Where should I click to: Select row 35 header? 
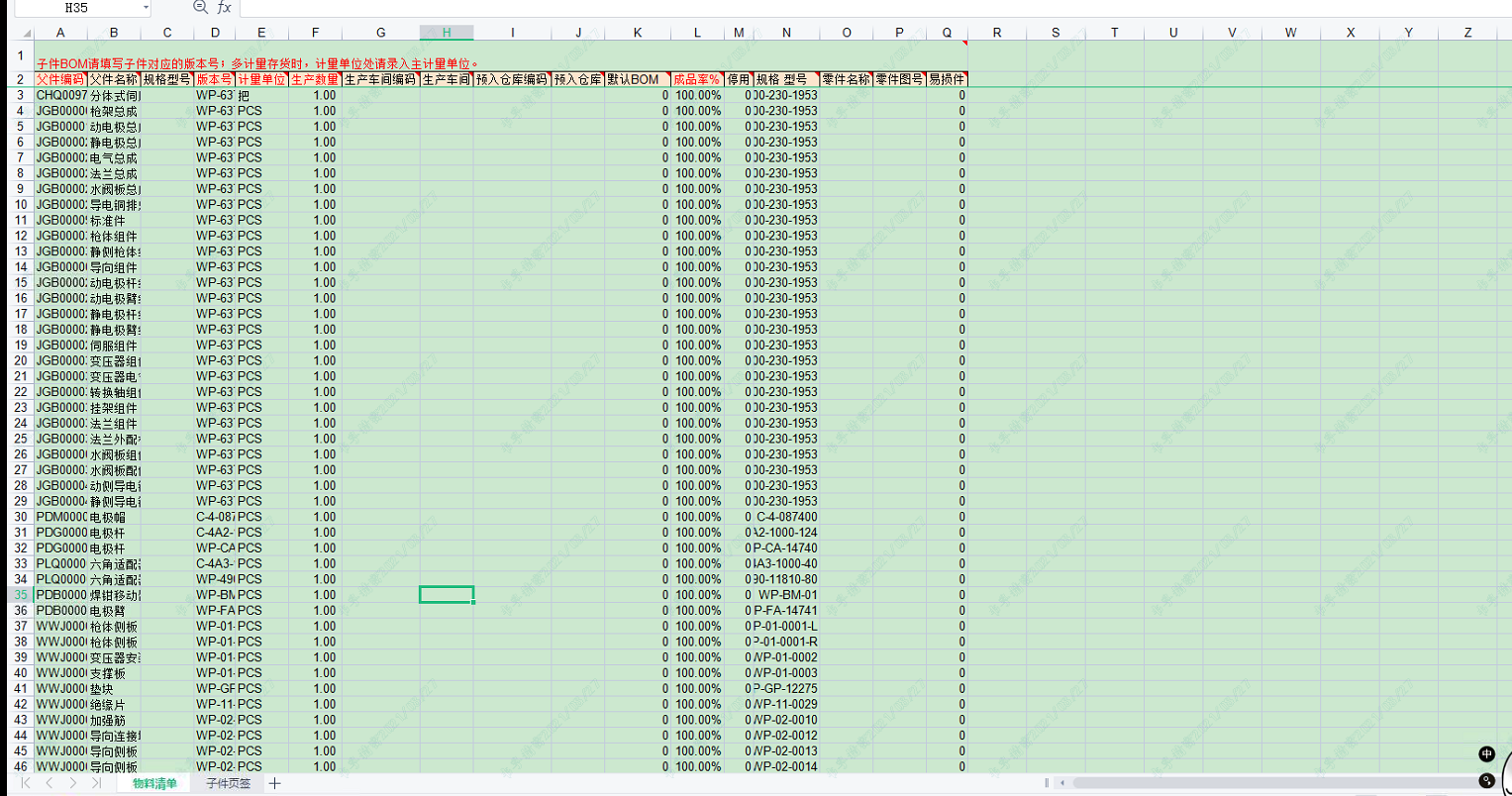[20, 594]
